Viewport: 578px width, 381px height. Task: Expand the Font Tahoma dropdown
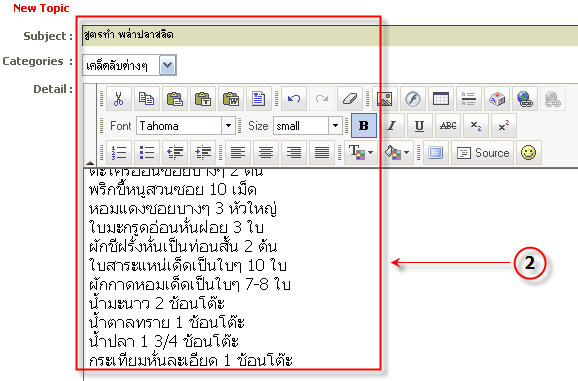click(x=228, y=126)
